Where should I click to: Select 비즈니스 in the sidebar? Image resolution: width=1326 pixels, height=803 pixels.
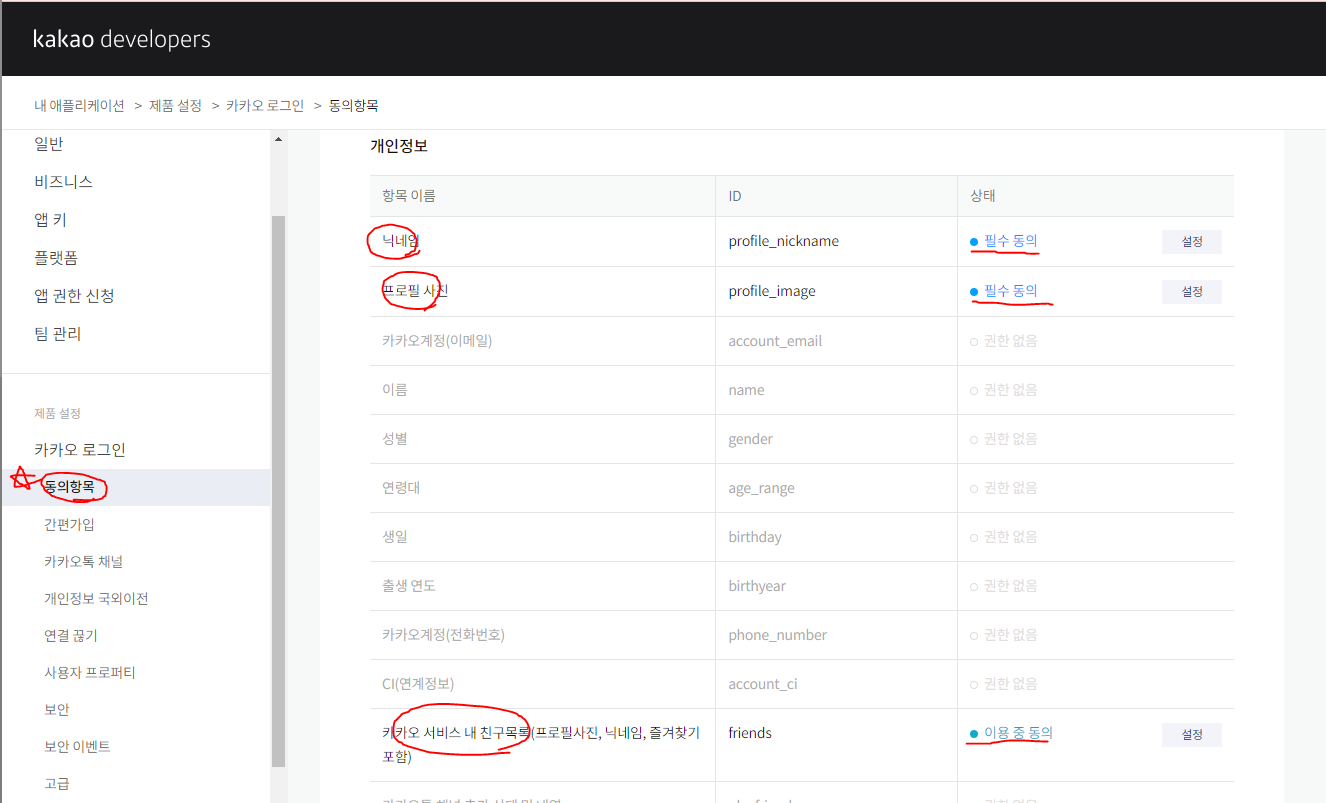[x=63, y=182]
